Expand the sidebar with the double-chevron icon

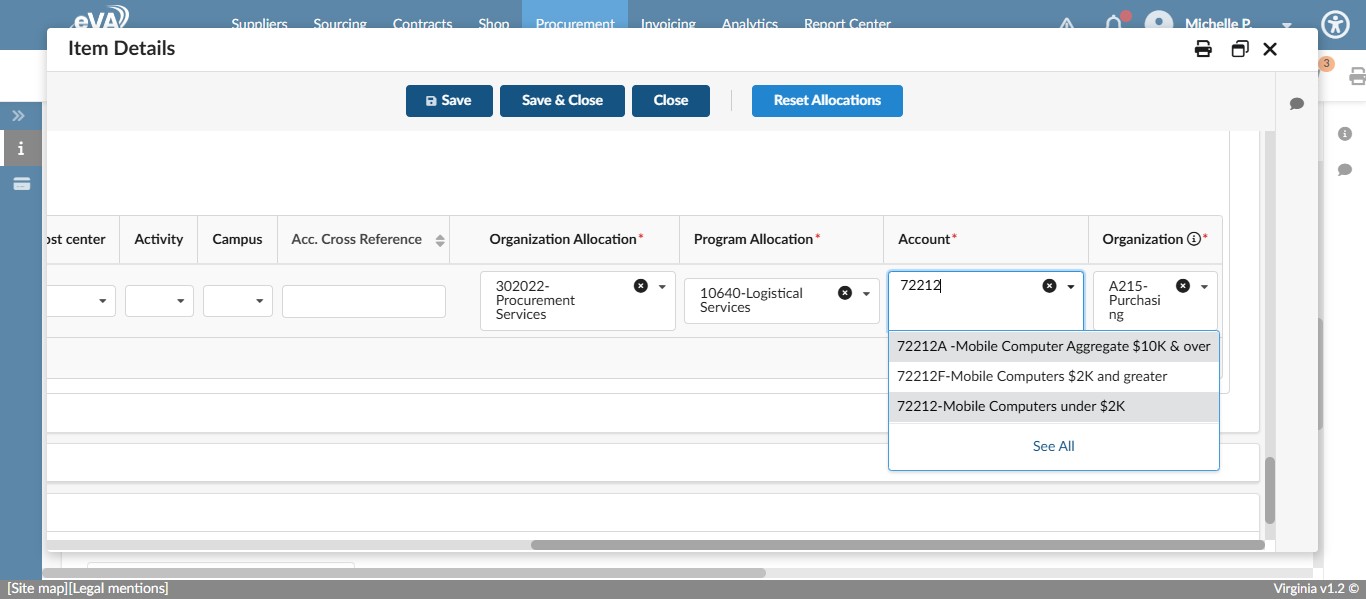click(x=17, y=115)
